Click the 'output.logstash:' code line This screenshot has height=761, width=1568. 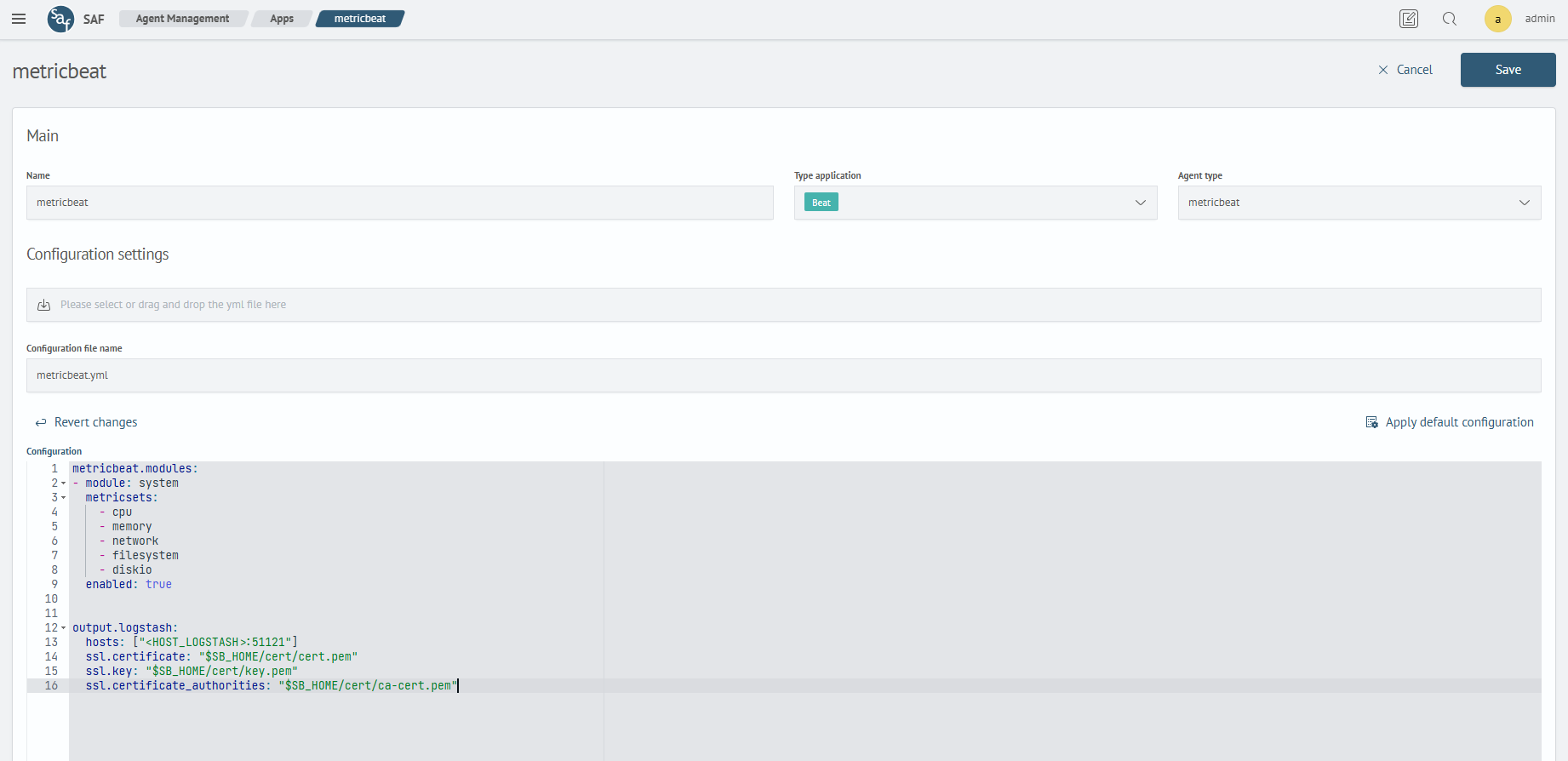[x=125, y=628]
